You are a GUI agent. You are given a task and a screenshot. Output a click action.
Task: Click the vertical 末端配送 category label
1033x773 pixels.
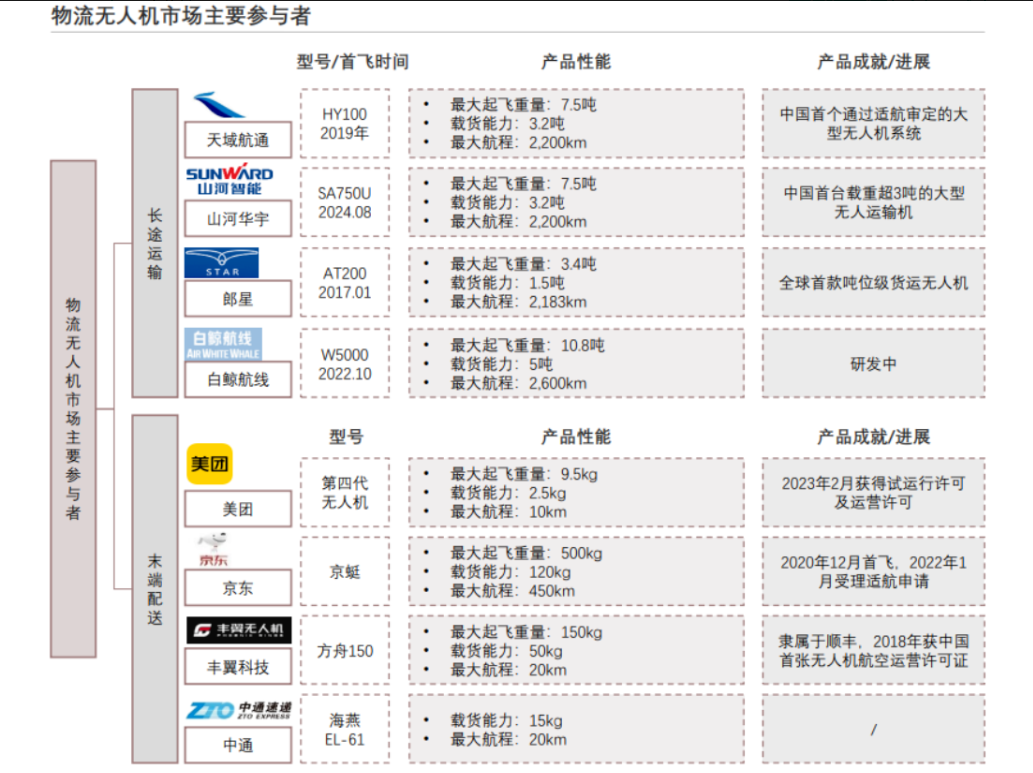point(155,589)
